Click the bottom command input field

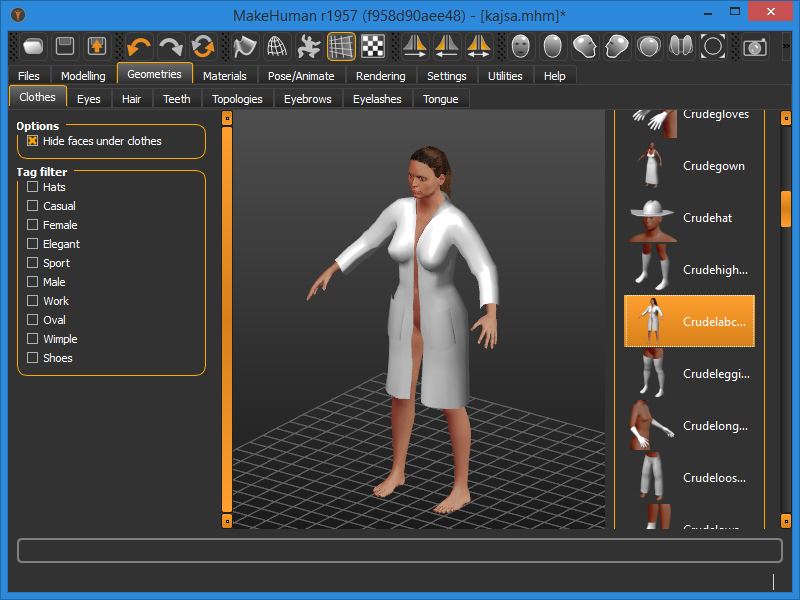(x=399, y=551)
